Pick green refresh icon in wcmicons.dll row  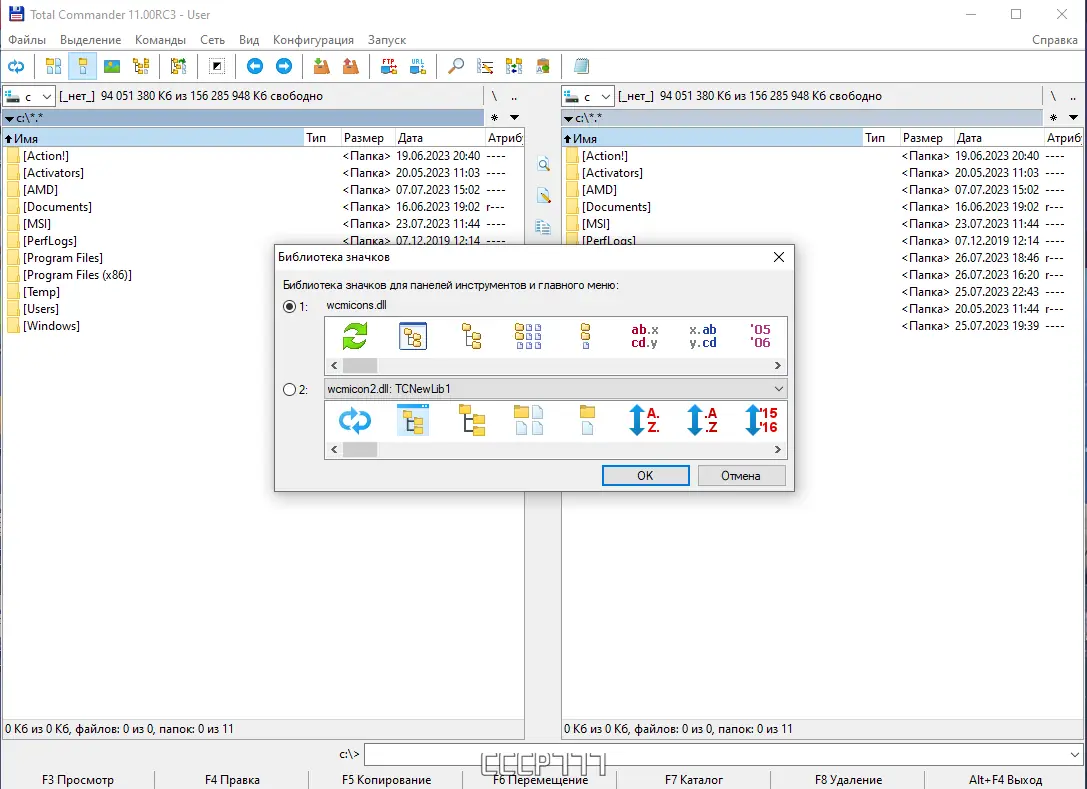[x=355, y=336]
